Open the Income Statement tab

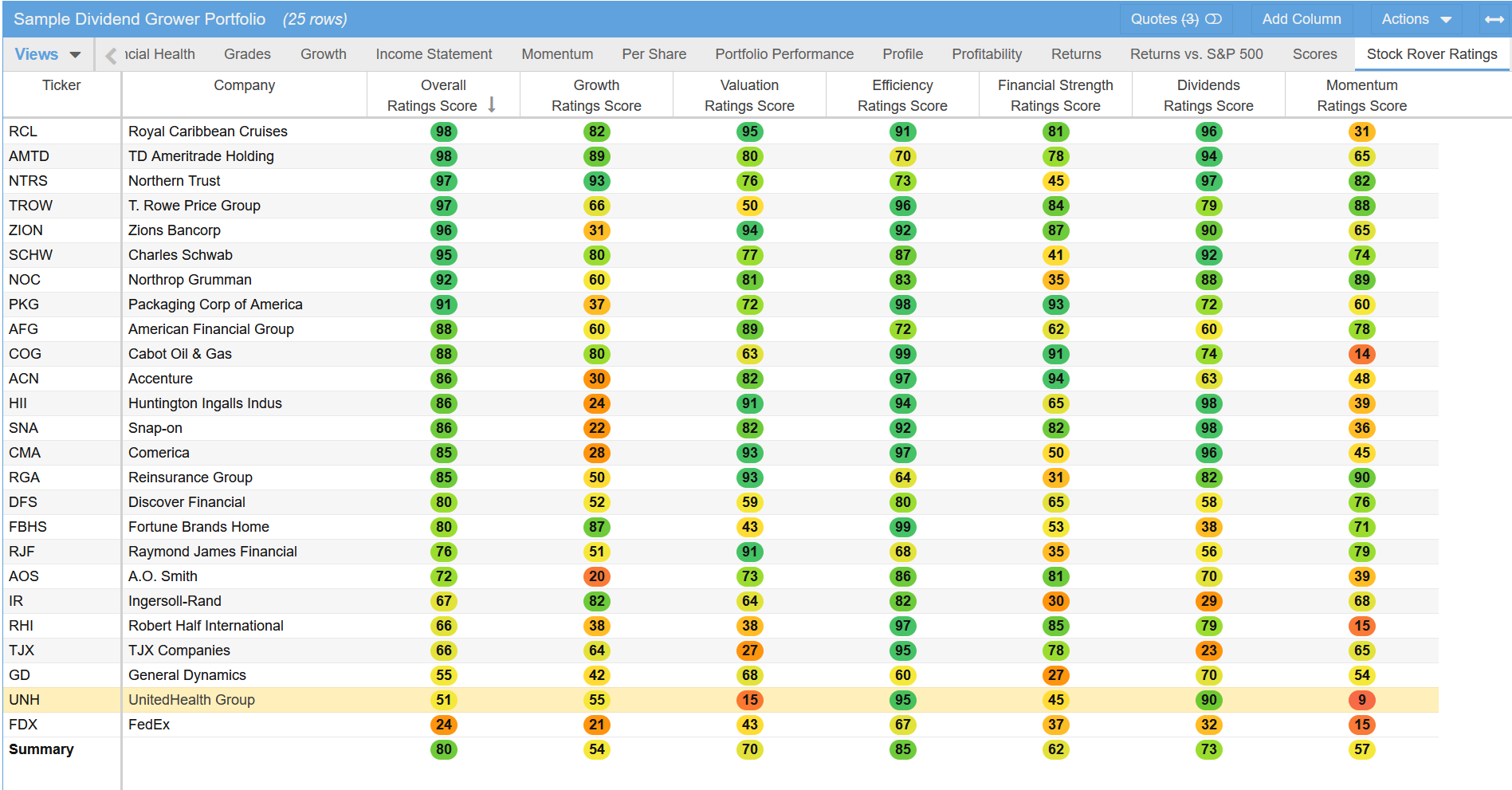[434, 54]
